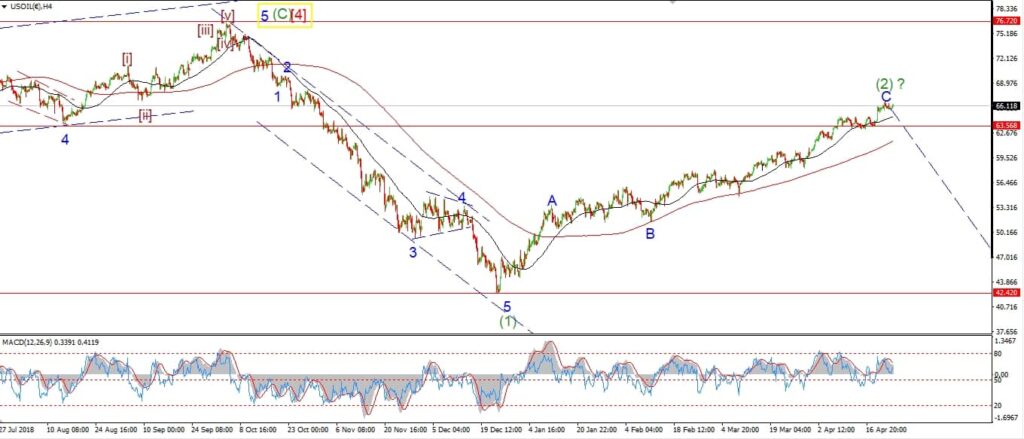This screenshot has height=439, width=1024.
Task: Click the 20 Jan 22:00 date label
Action: point(597,430)
